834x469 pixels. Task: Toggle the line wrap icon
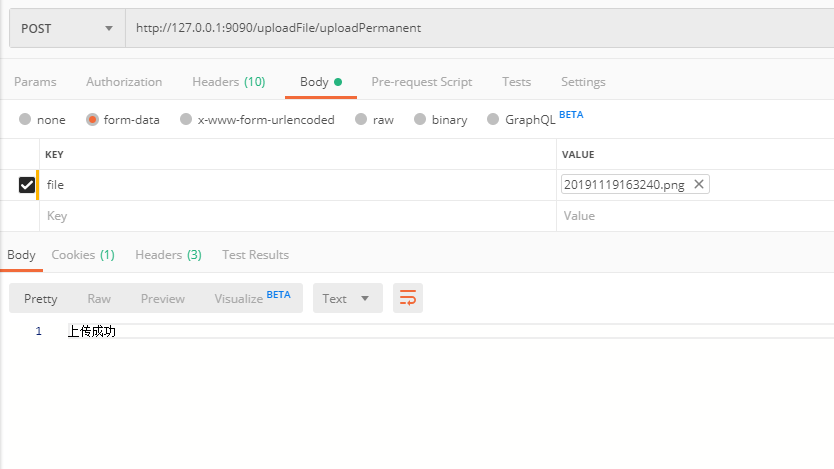pos(408,298)
